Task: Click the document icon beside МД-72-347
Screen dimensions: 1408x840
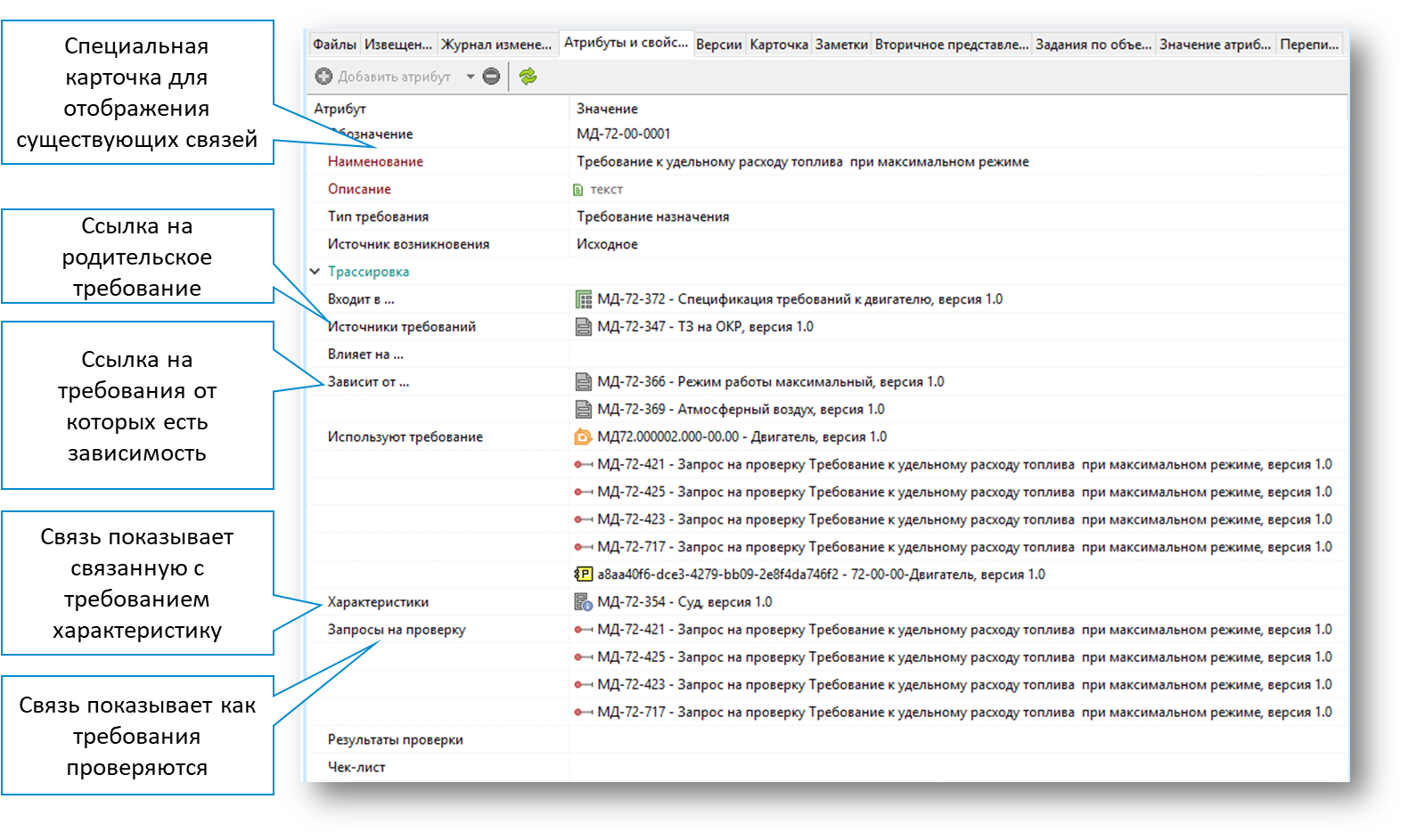Action: tap(584, 327)
